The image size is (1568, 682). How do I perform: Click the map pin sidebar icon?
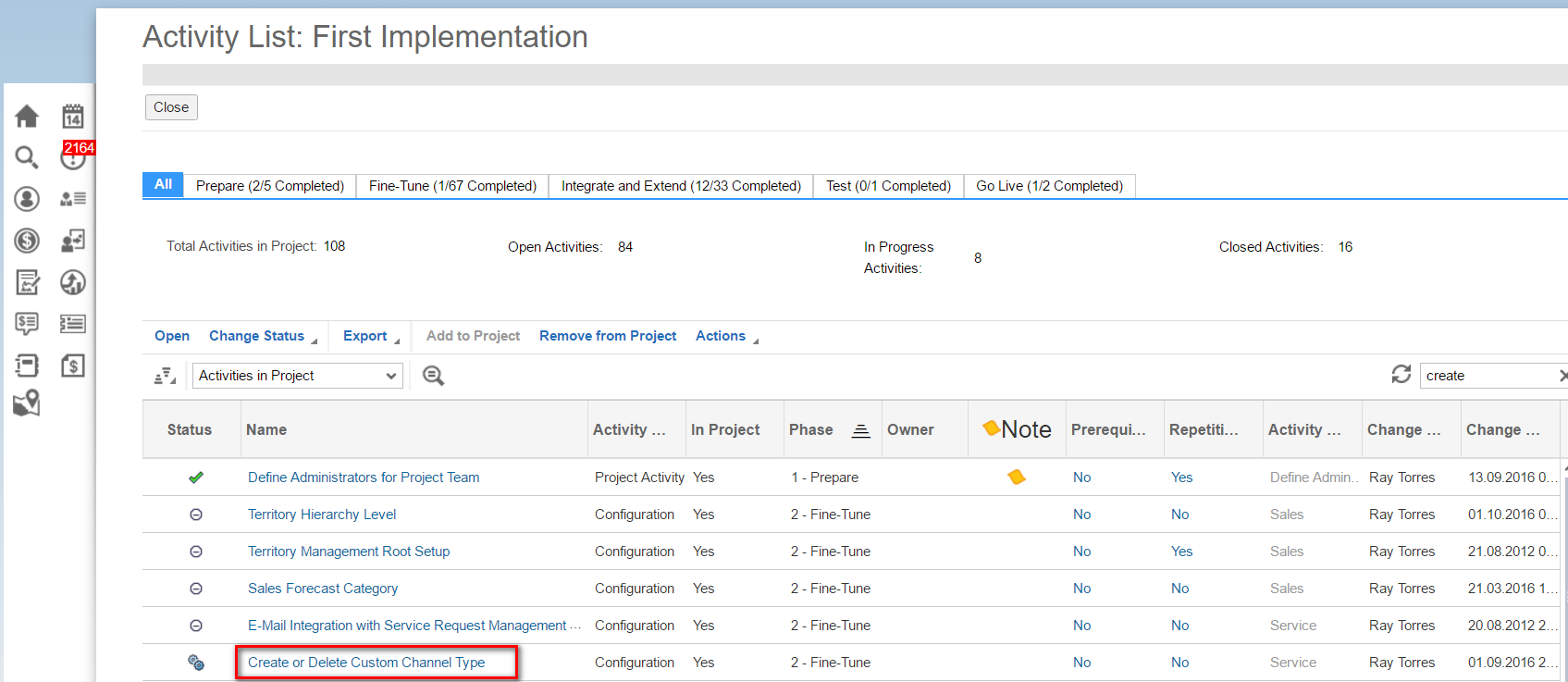click(x=27, y=403)
